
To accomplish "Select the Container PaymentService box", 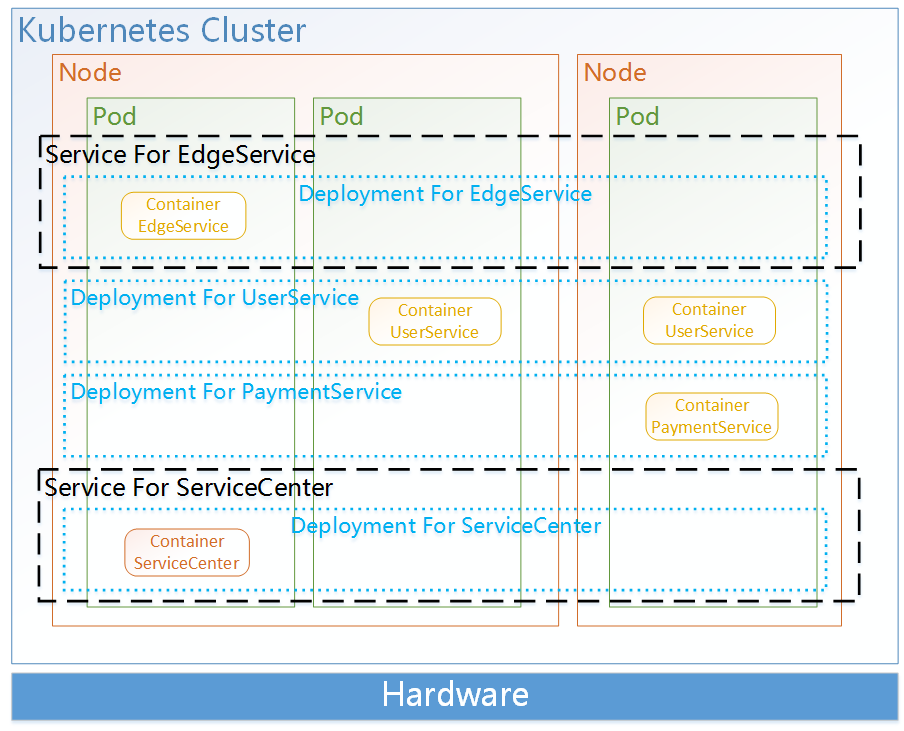I will (x=711, y=417).
